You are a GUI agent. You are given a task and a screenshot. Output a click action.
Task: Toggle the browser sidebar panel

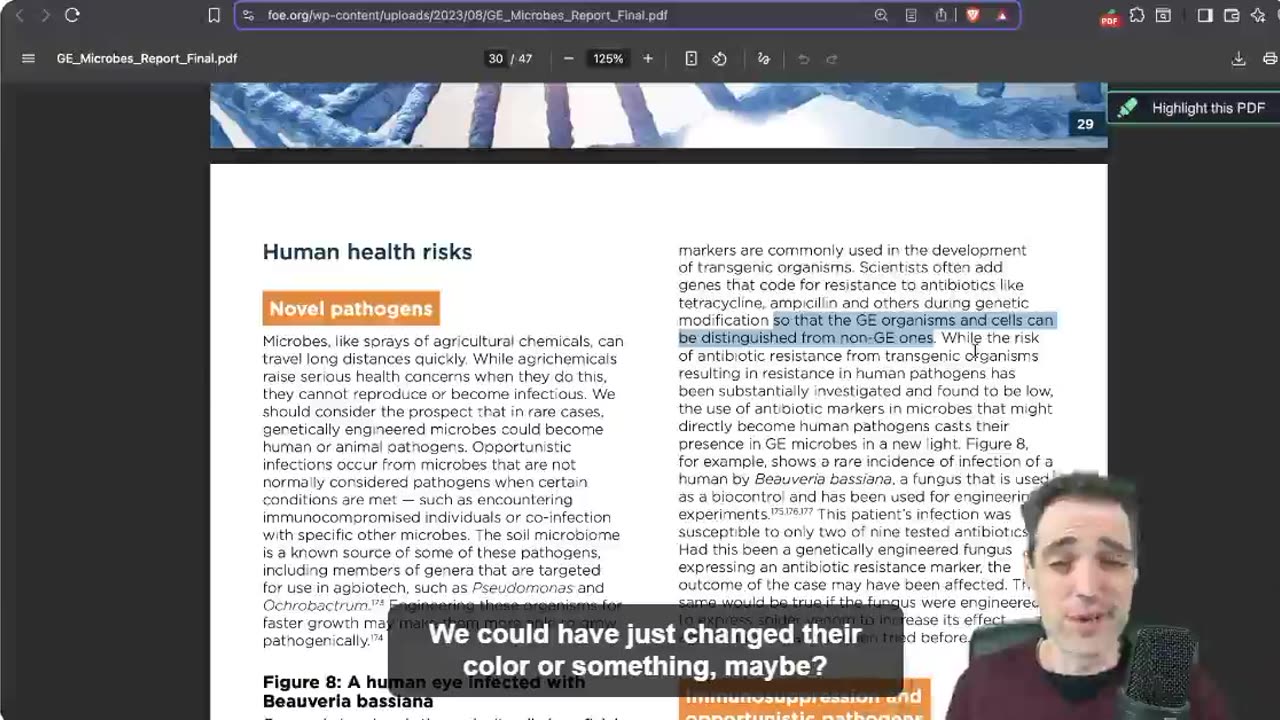pyautogui.click(x=1205, y=15)
